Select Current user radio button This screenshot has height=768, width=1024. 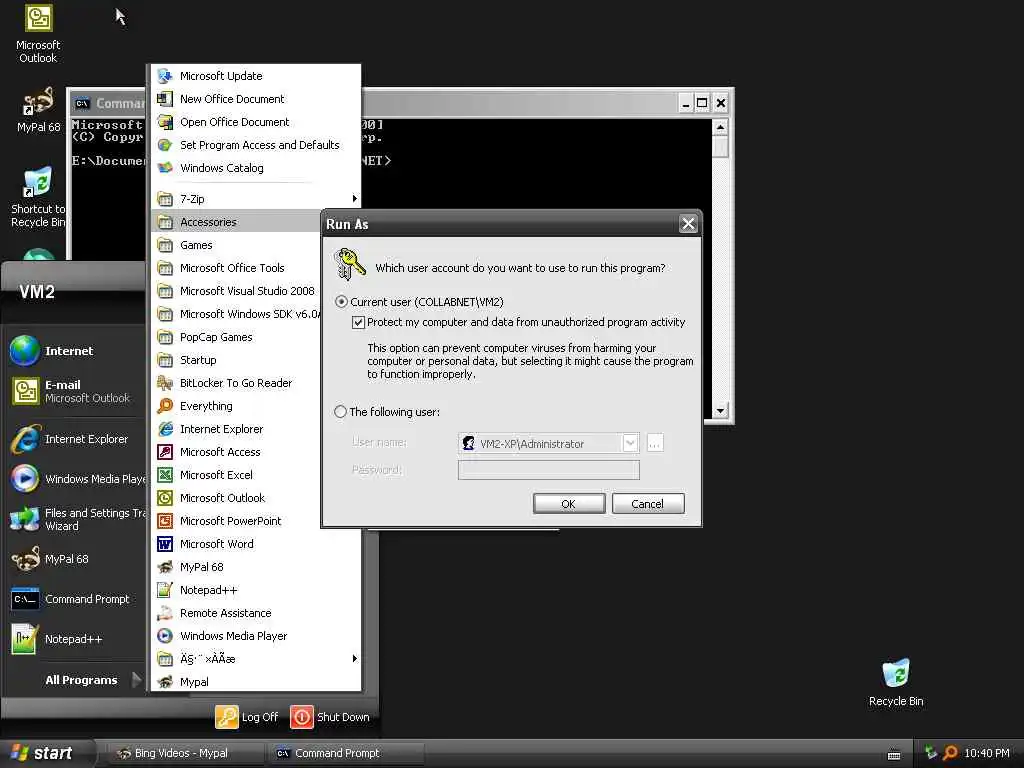click(341, 302)
